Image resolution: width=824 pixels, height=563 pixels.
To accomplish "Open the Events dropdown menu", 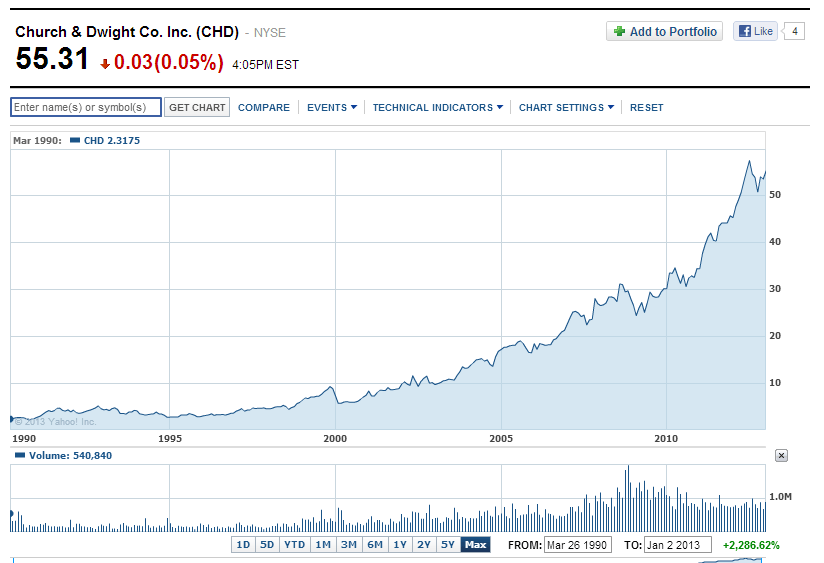I will [332, 107].
